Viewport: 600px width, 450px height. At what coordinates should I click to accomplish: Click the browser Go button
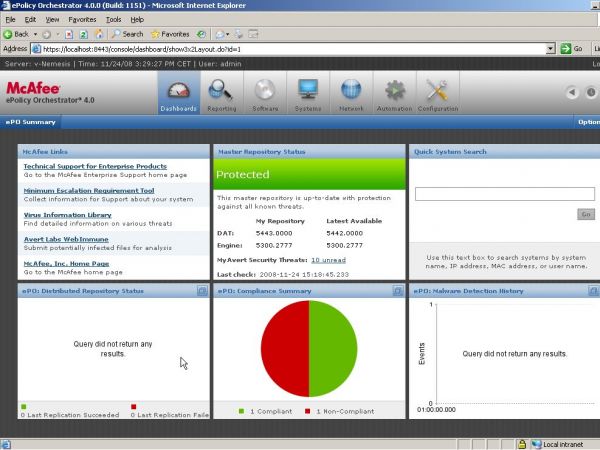572,49
